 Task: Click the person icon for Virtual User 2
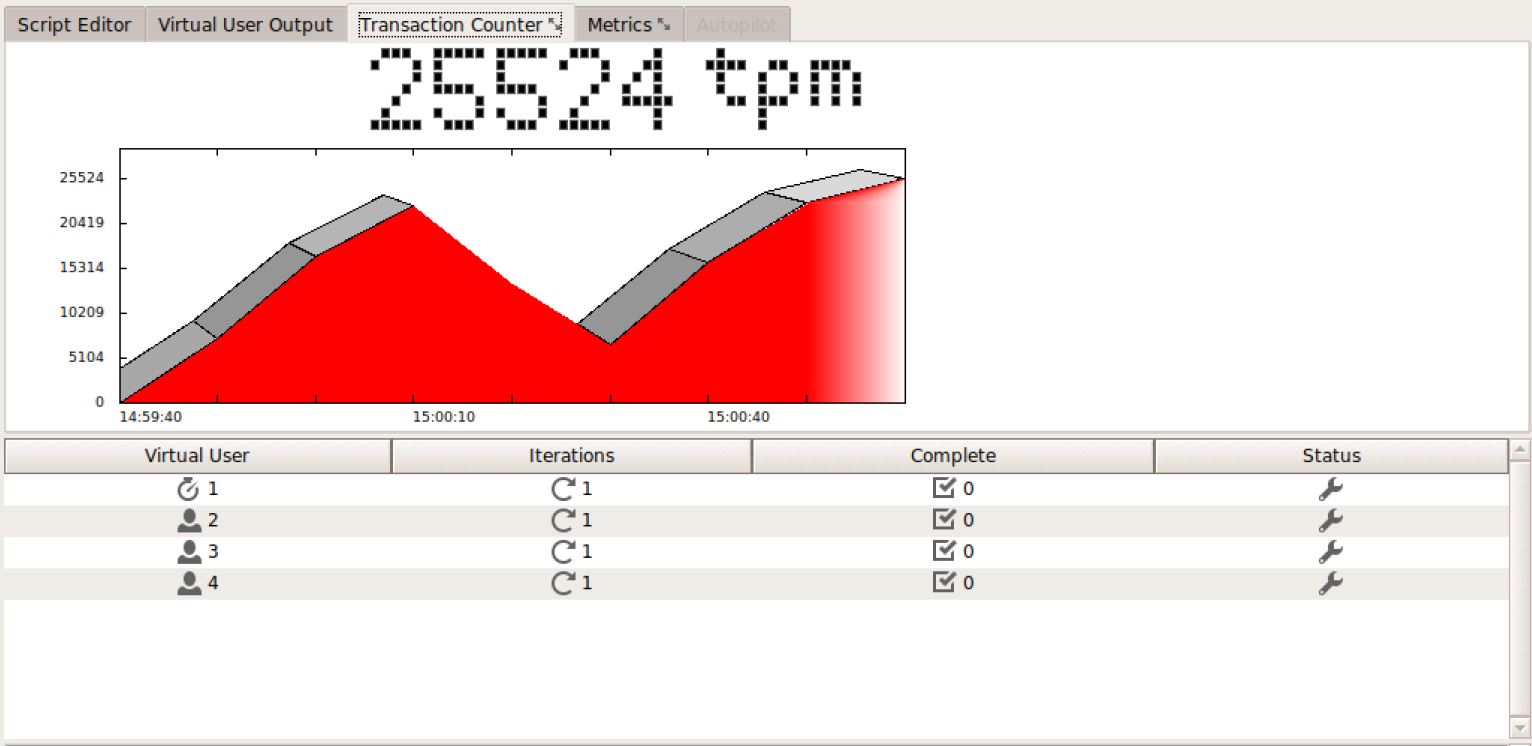click(x=188, y=521)
